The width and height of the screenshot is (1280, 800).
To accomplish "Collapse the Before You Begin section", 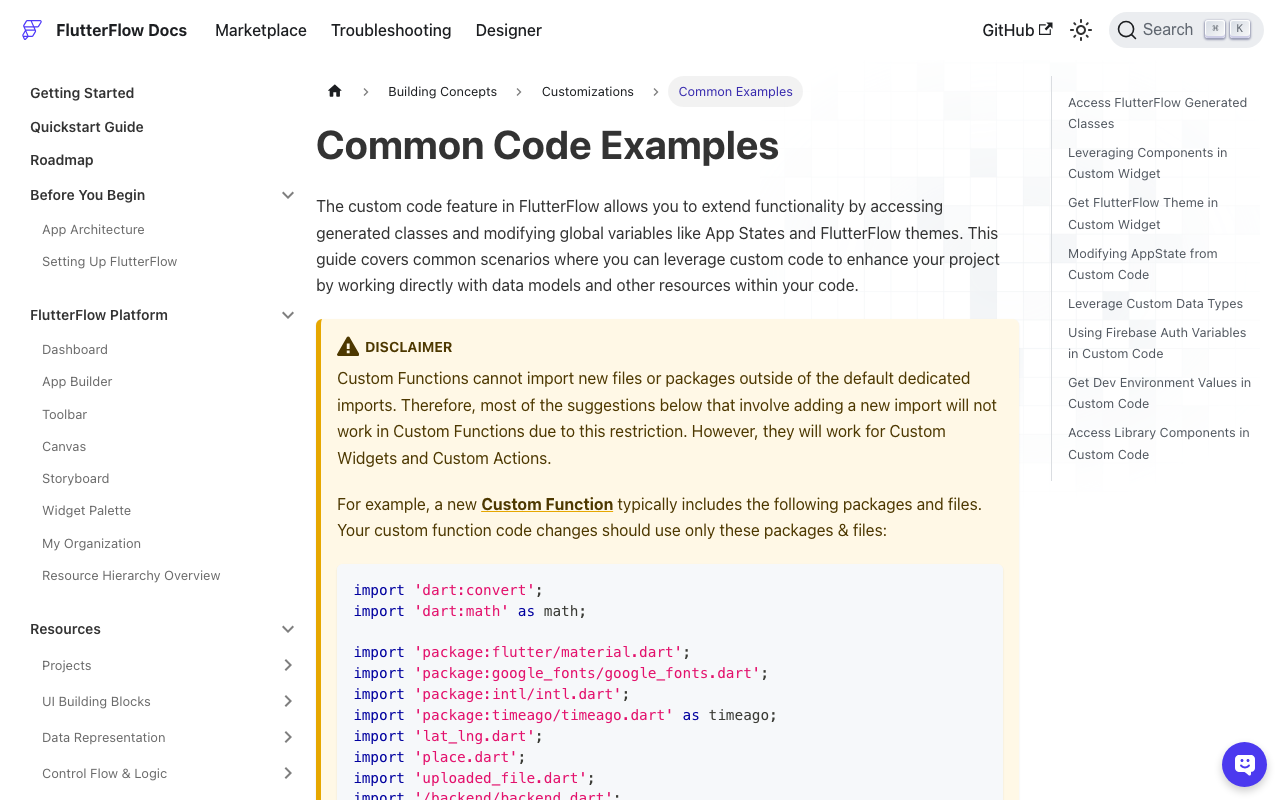I will pos(288,195).
